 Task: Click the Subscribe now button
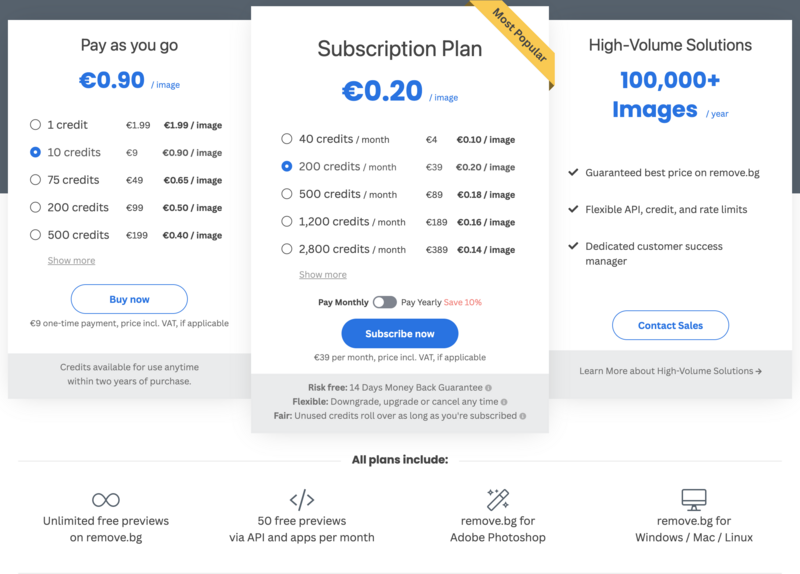click(400, 333)
